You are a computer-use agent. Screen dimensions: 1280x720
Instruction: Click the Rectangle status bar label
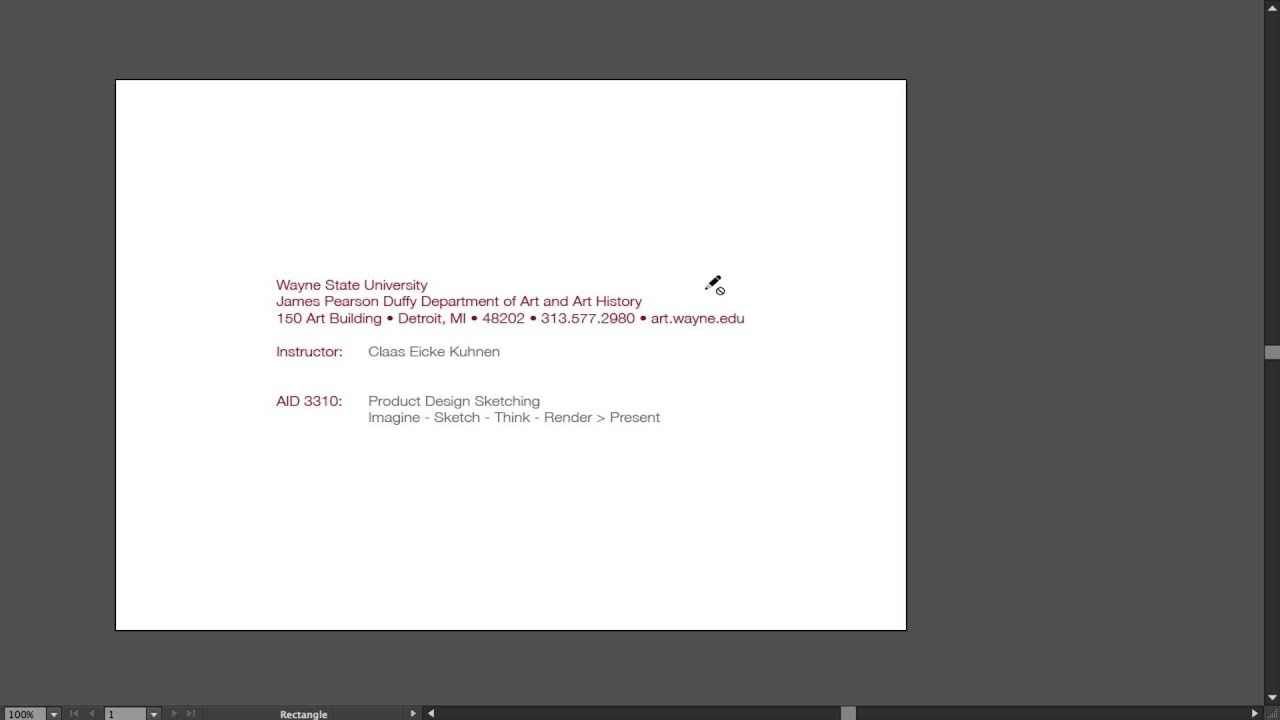[x=303, y=714]
